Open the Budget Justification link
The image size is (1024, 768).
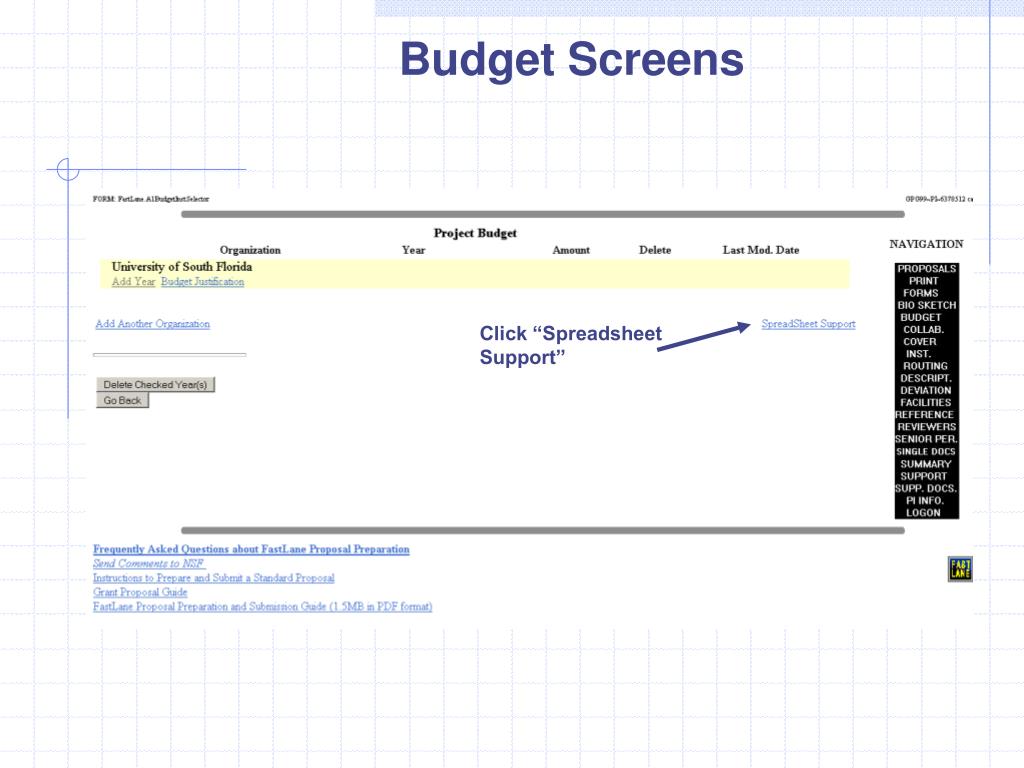click(202, 281)
